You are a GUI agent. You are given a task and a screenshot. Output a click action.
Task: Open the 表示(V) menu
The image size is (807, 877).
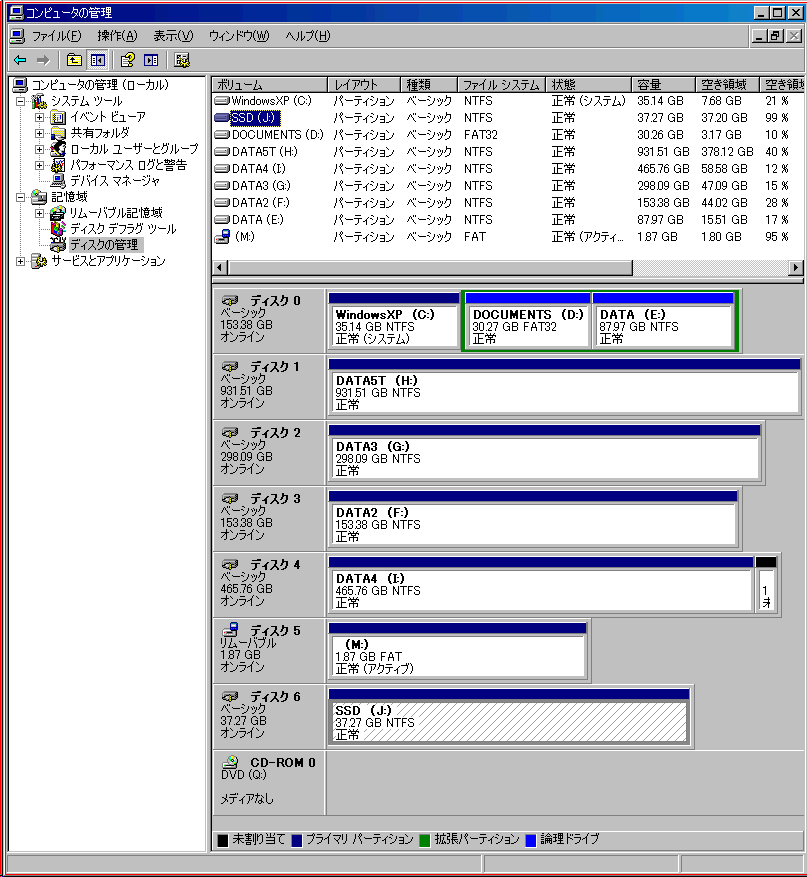click(x=172, y=36)
